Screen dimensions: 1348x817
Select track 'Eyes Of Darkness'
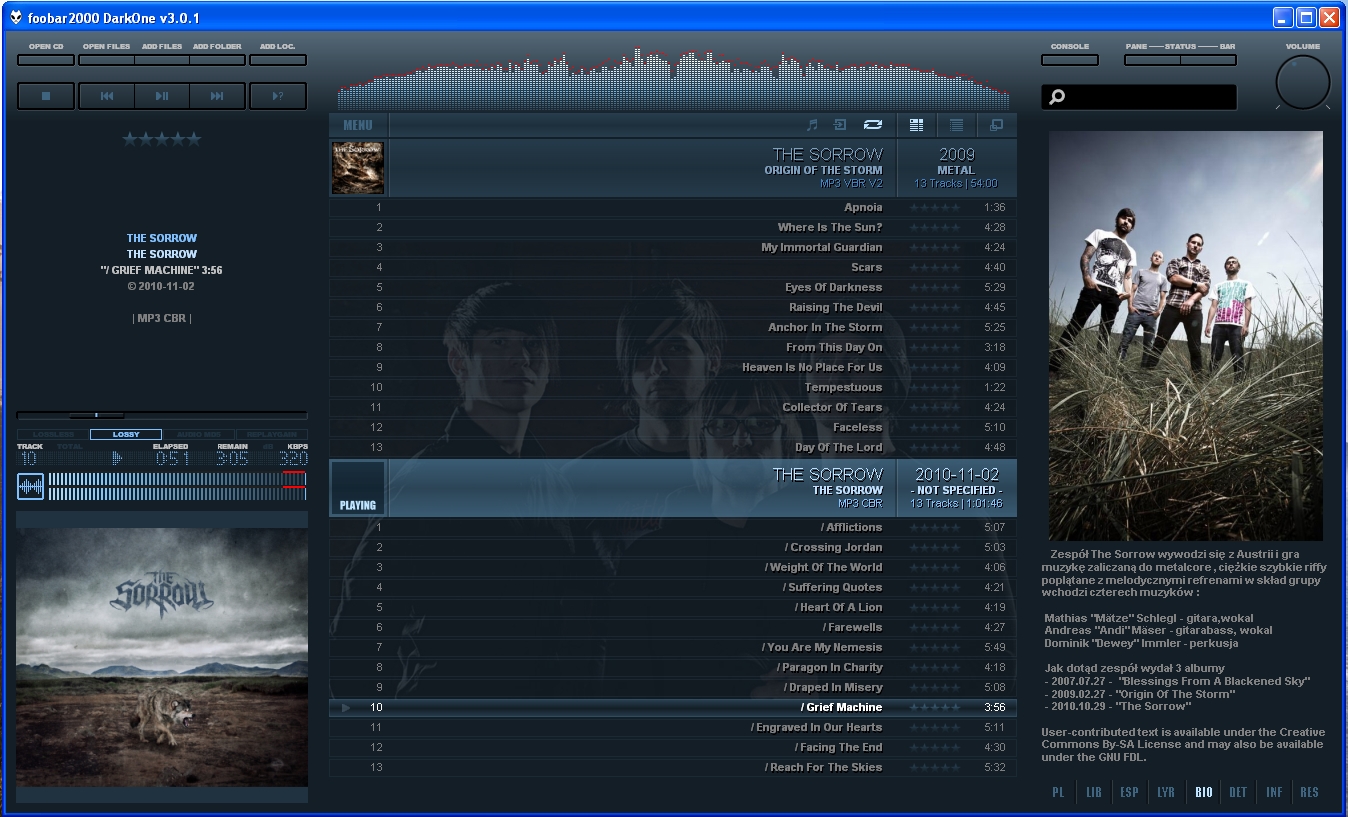coord(673,287)
